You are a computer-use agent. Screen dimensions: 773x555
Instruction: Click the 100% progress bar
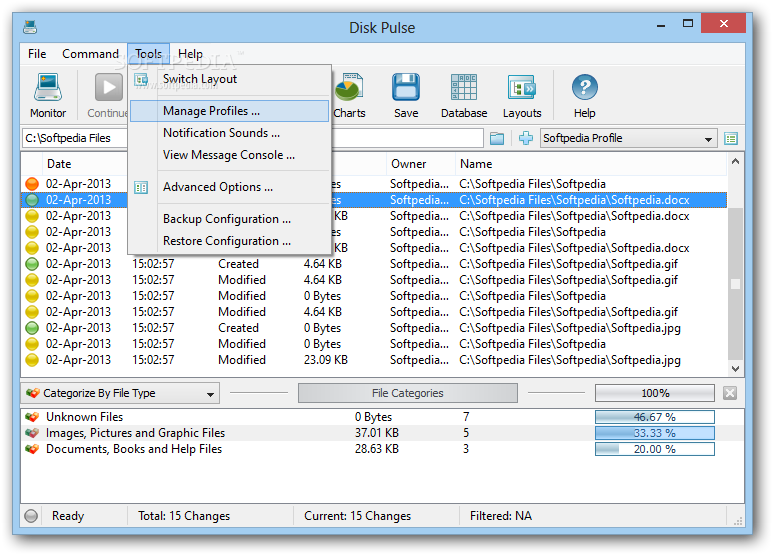[x=655, y=393]
